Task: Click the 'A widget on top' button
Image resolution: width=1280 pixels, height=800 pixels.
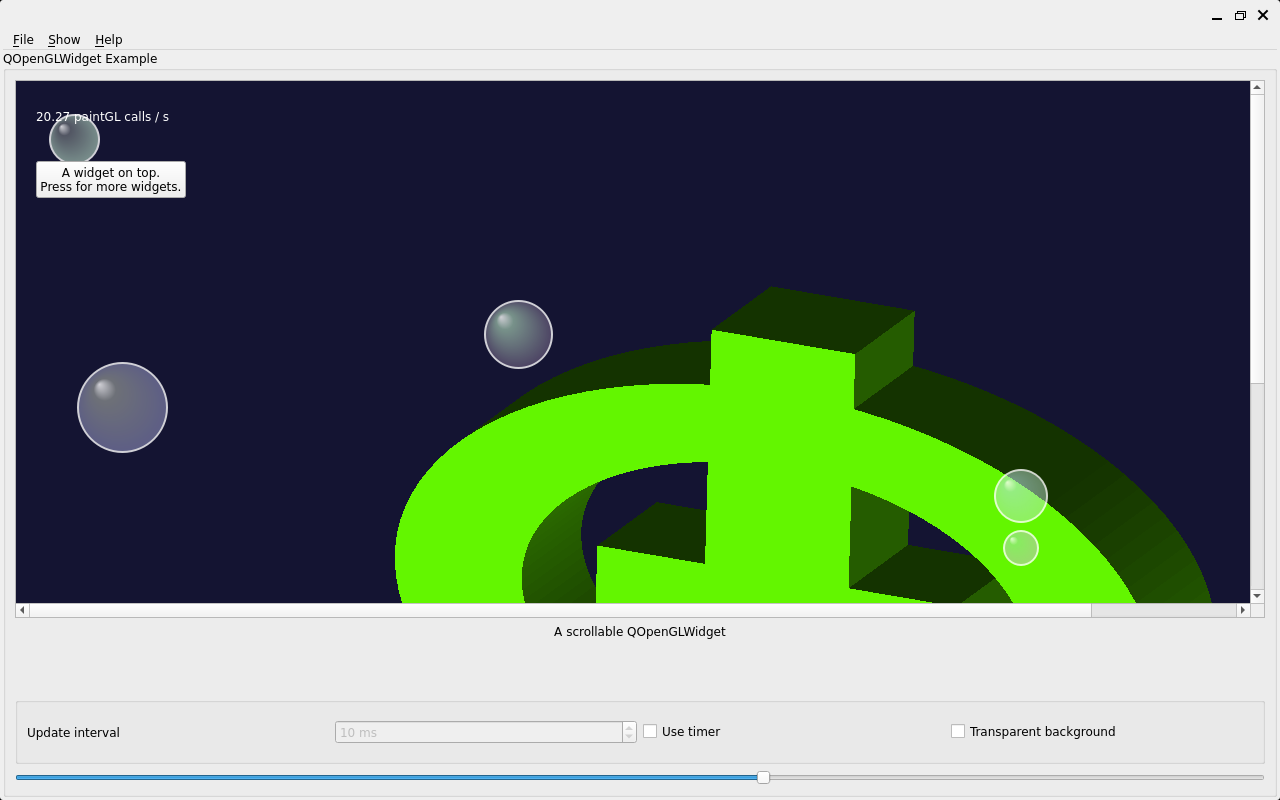Action: (111, 180)
